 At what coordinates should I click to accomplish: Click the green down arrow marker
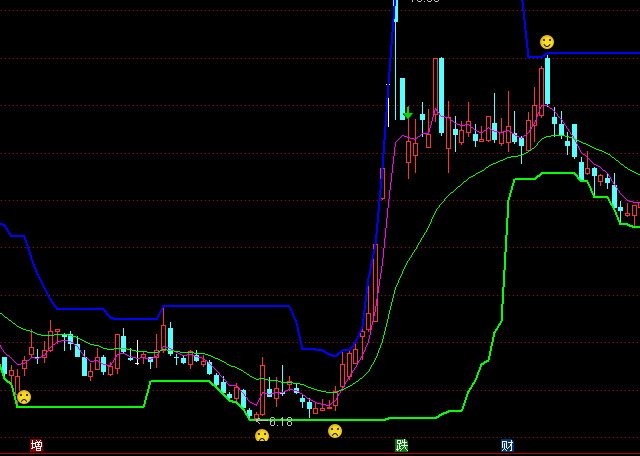[x=408, y=112]
